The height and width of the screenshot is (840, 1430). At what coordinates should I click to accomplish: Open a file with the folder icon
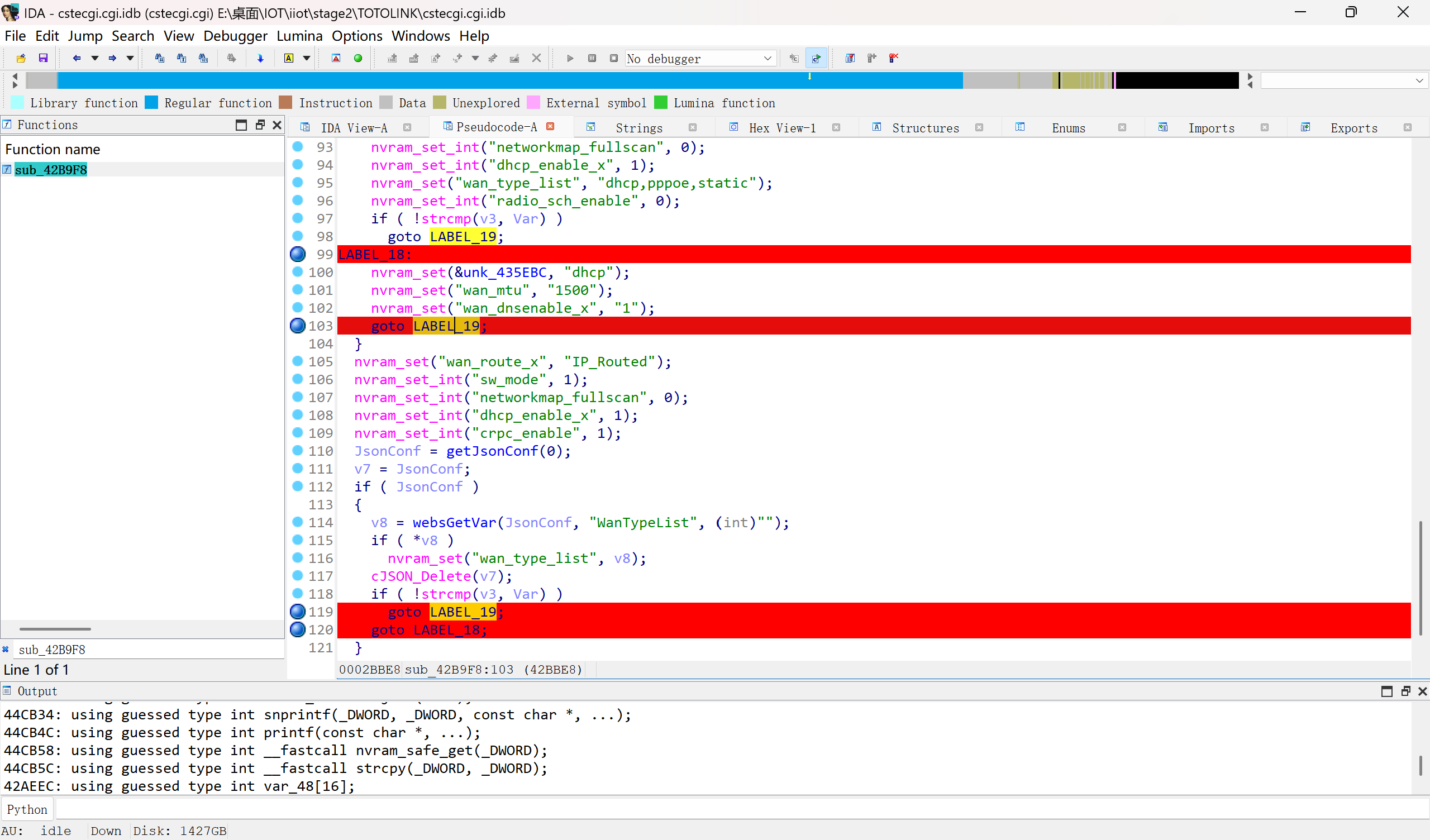21,59
